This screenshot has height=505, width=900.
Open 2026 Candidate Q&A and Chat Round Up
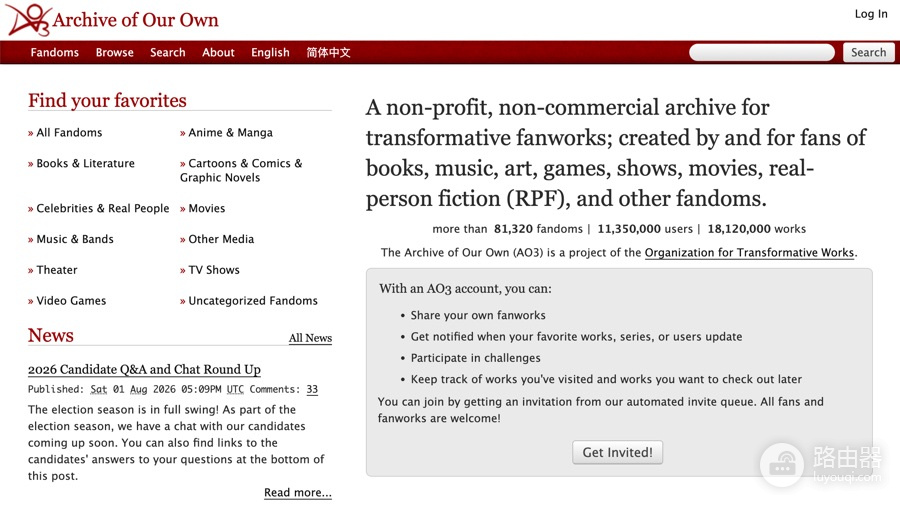pyautogui.click(x=144, y=369)
